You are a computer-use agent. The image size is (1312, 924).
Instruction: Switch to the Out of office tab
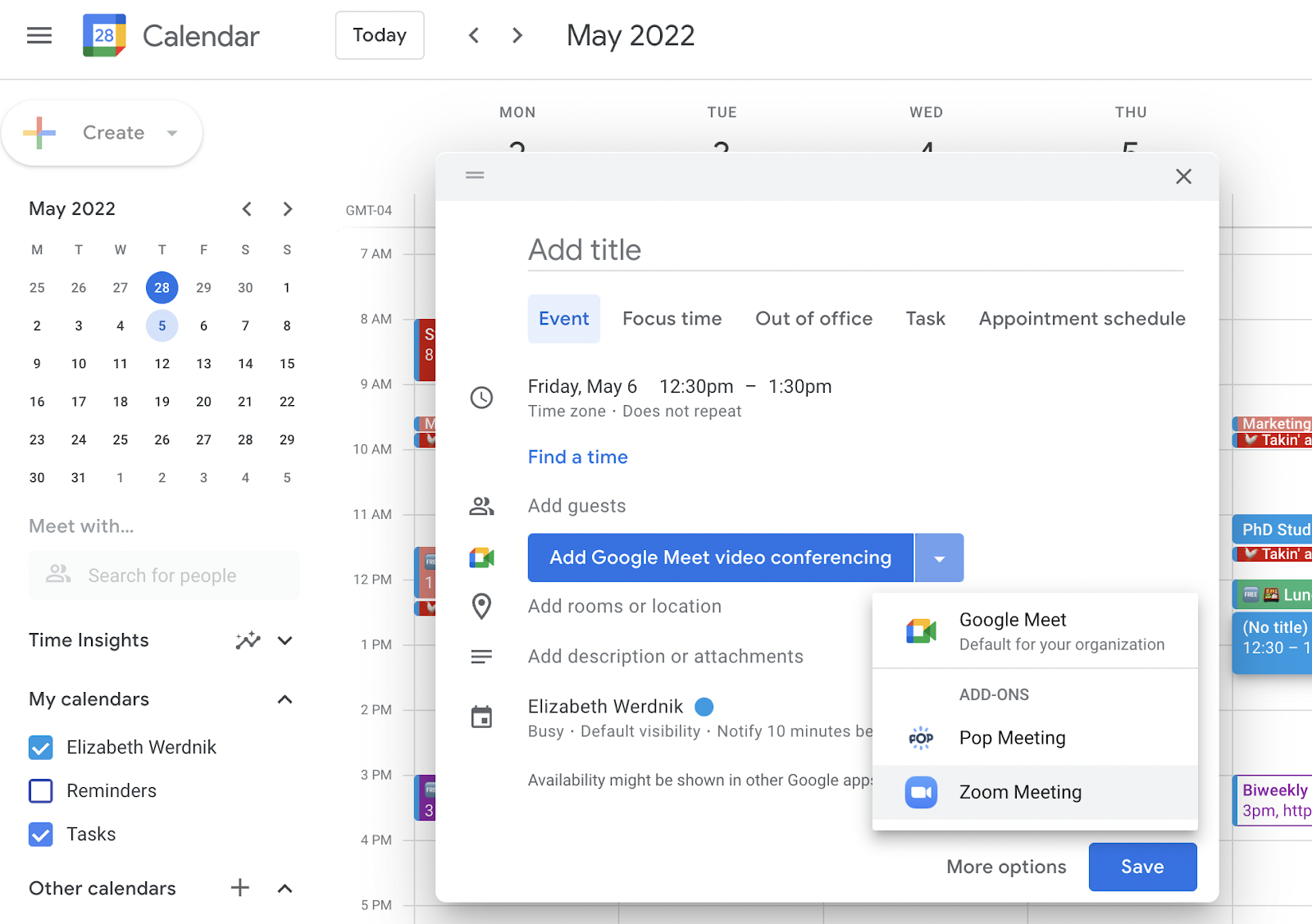click(813, 318)
